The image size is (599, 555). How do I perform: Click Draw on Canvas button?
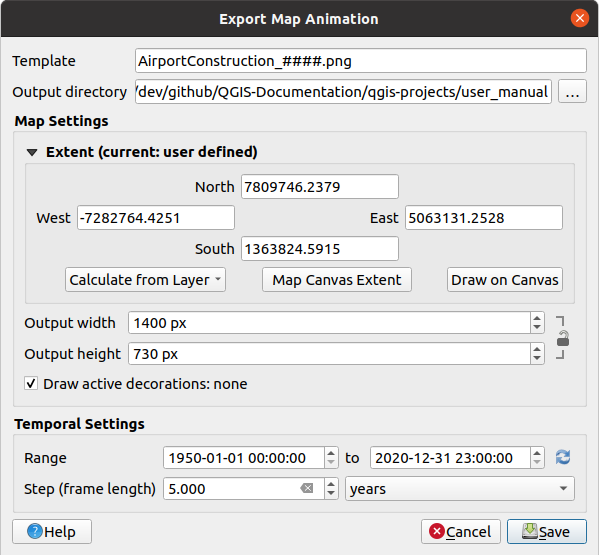point(505,280)
